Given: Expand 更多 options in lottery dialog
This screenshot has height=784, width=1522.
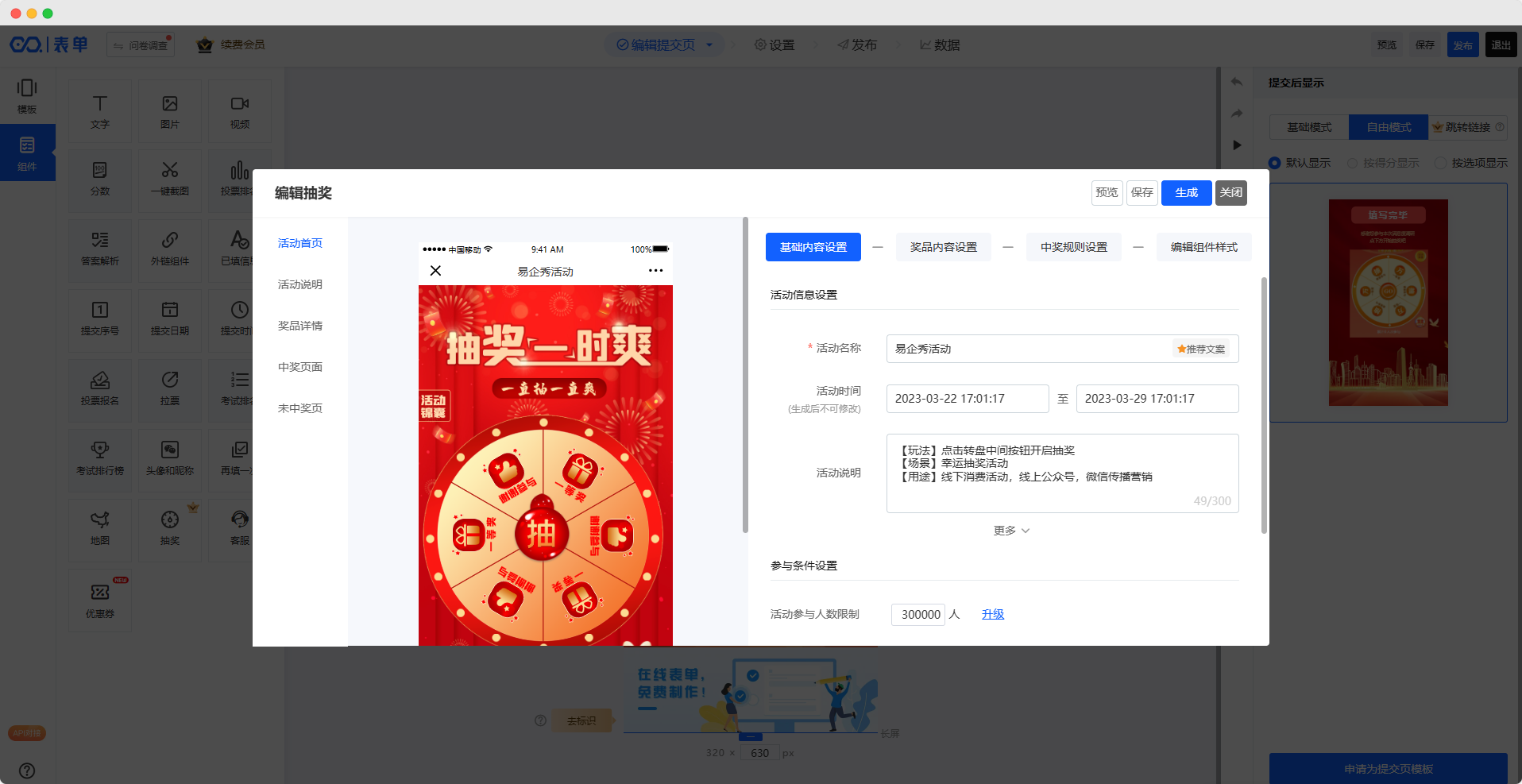Looking at the screenshot, I should (1011, 531).
